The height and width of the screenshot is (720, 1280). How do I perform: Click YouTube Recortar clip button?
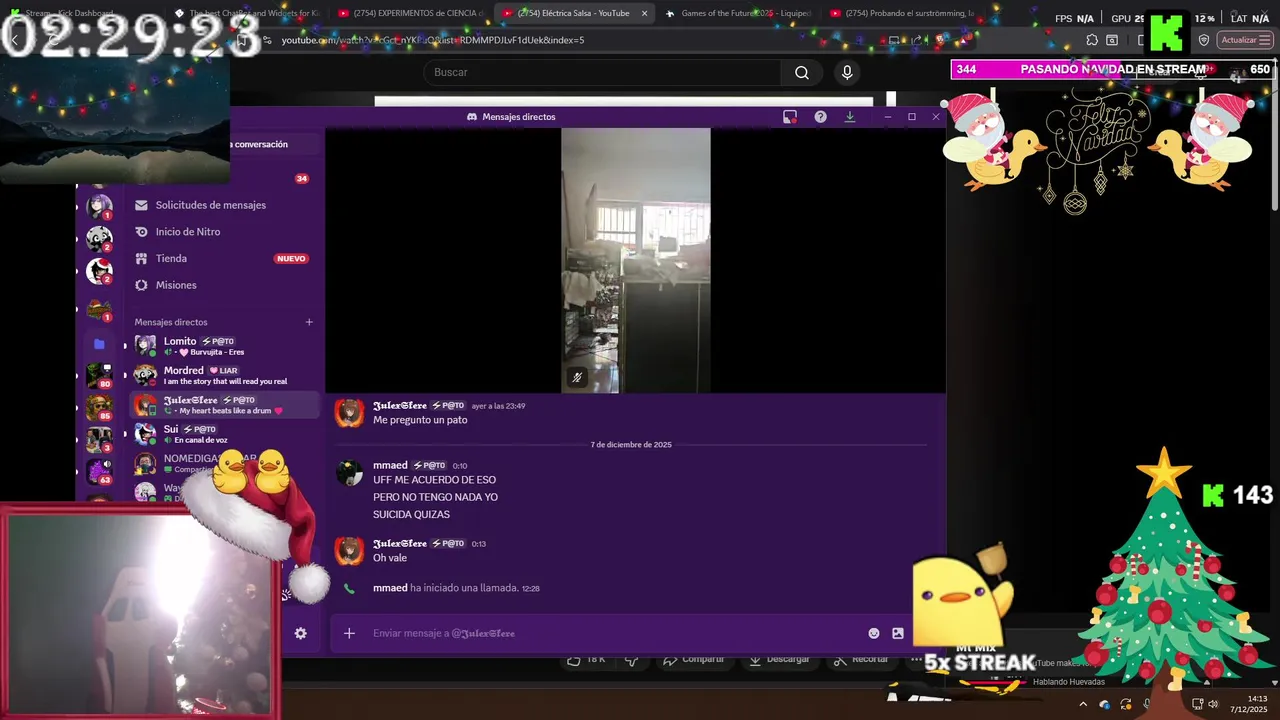[861, 659]
